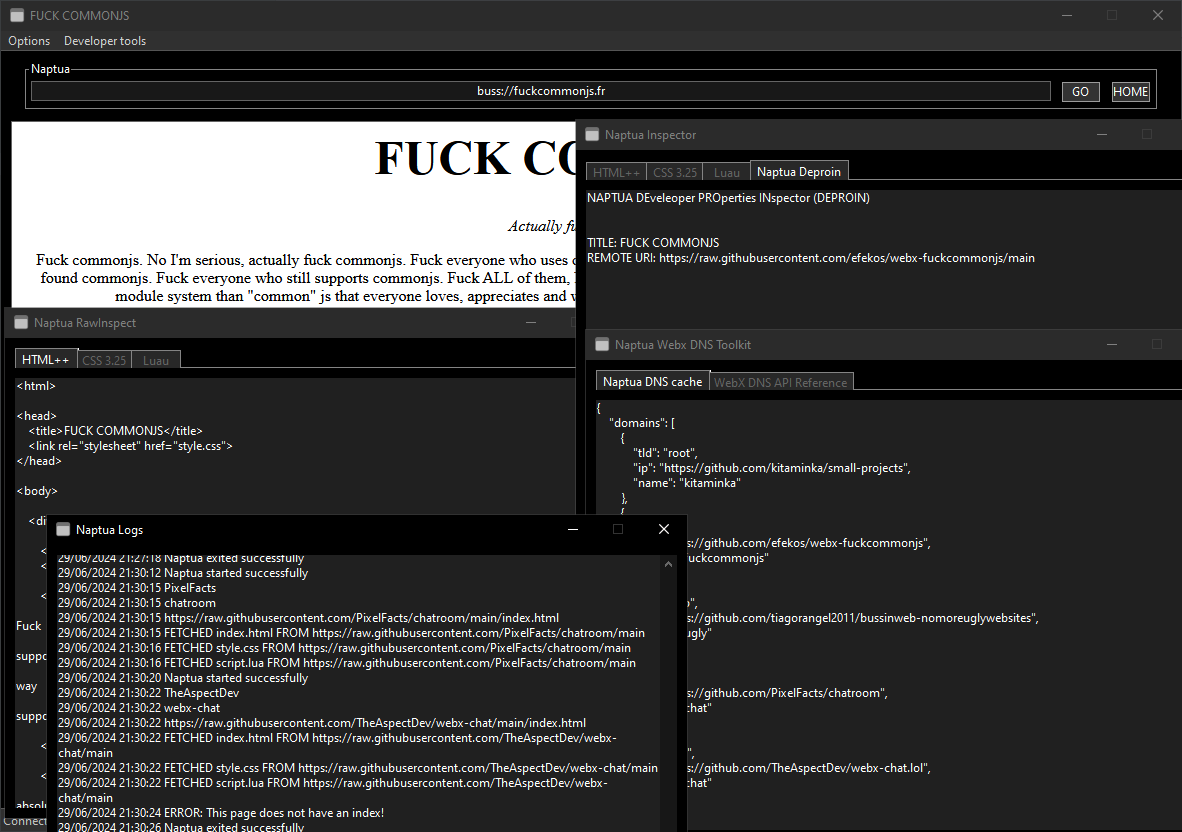
Task: Click the FETCHED script.lua PixelFacts log line
Action: click(x=347, y=663)
